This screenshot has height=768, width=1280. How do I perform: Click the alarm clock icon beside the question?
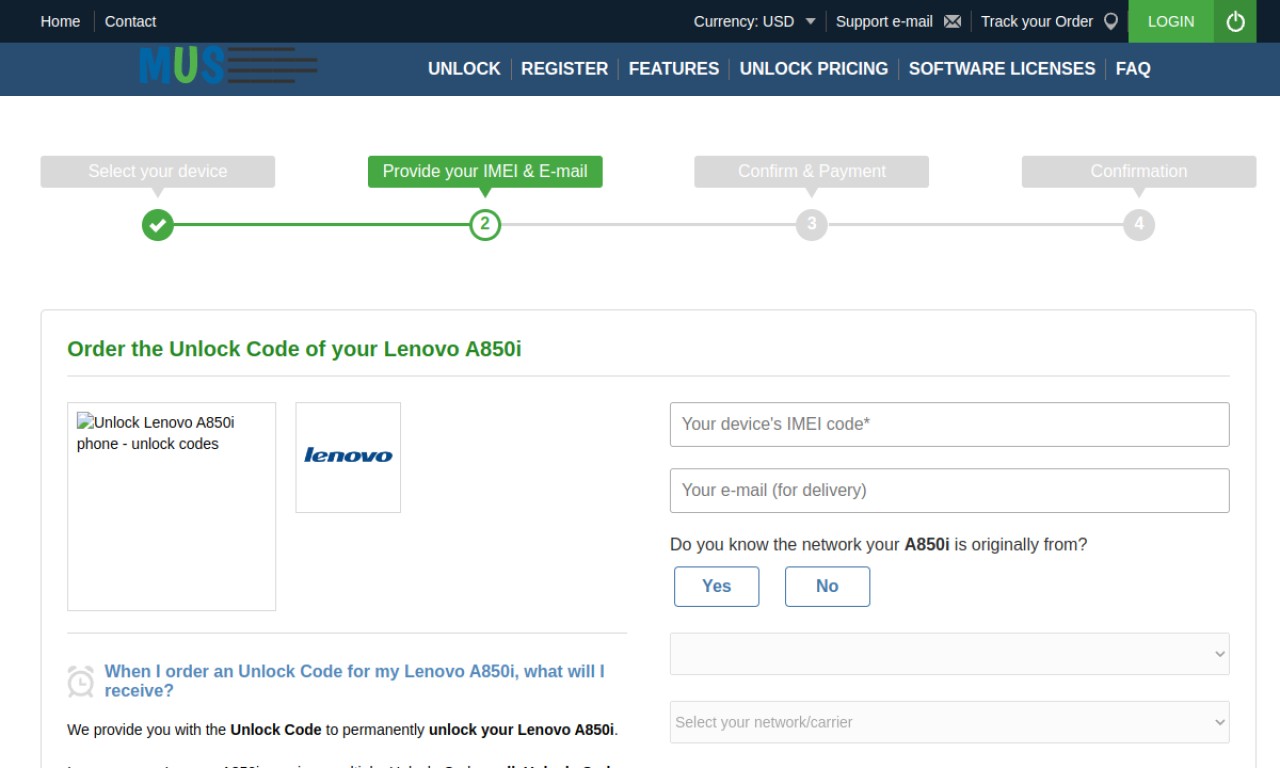pos(80,681)
